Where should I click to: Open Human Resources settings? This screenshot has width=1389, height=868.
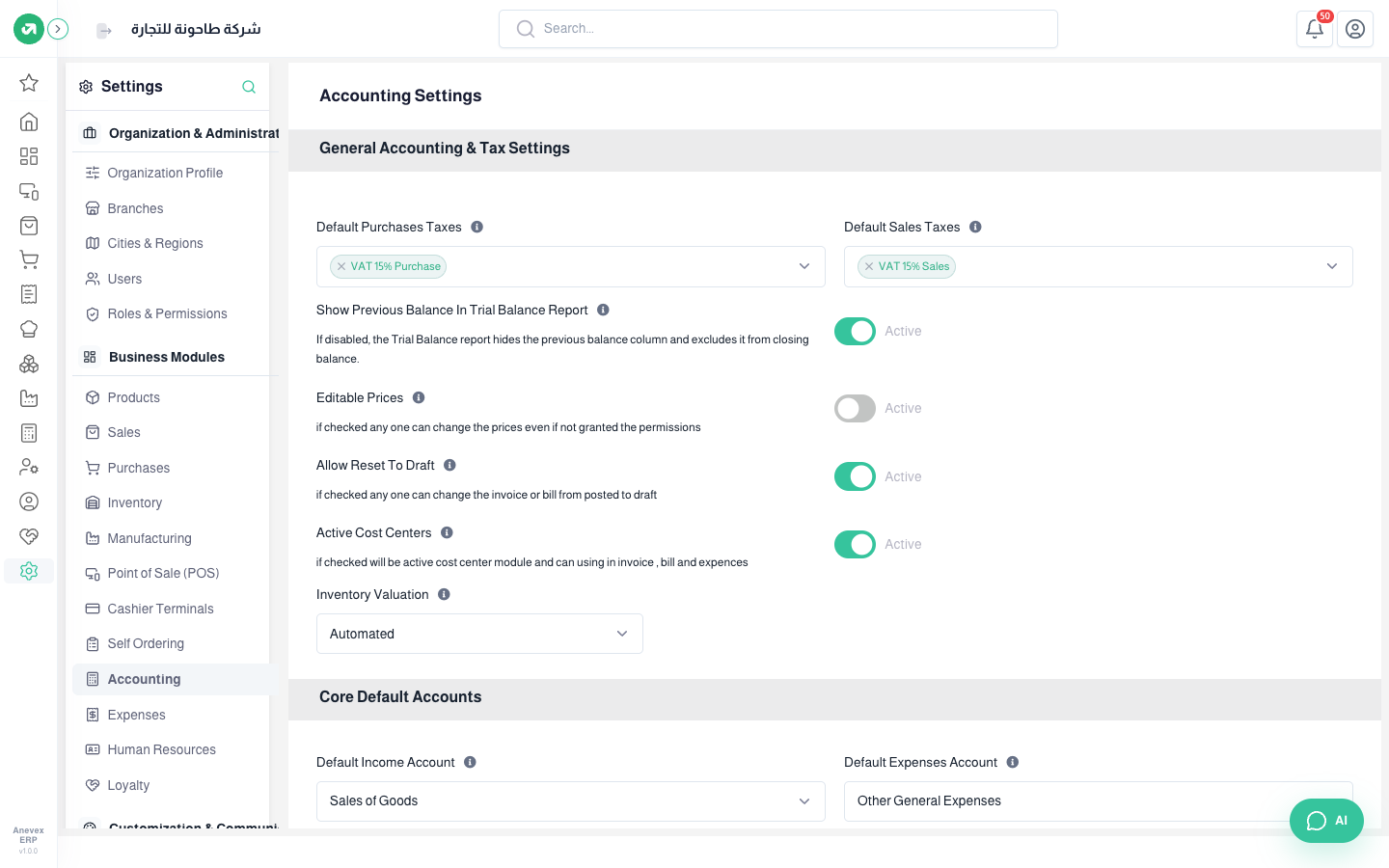coord(161,749)
